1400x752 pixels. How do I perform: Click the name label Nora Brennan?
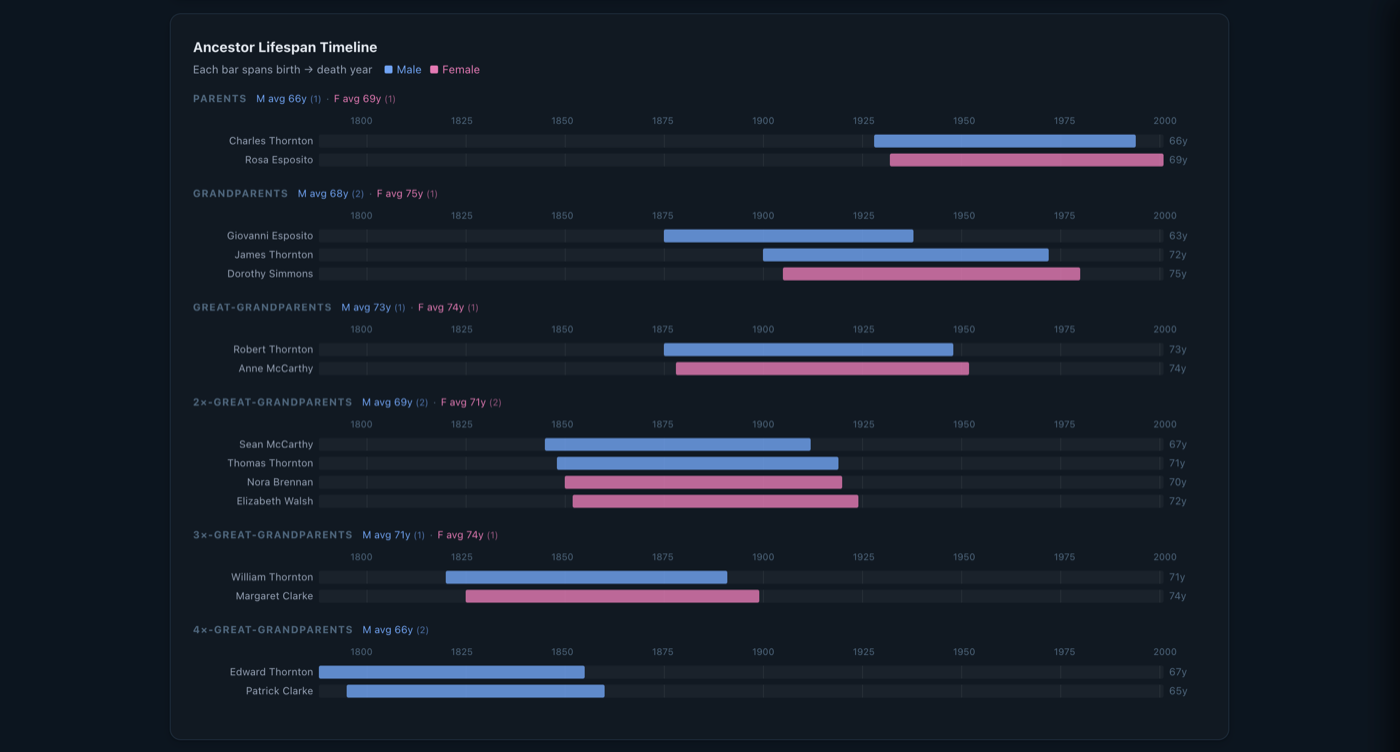coord(280,483)
